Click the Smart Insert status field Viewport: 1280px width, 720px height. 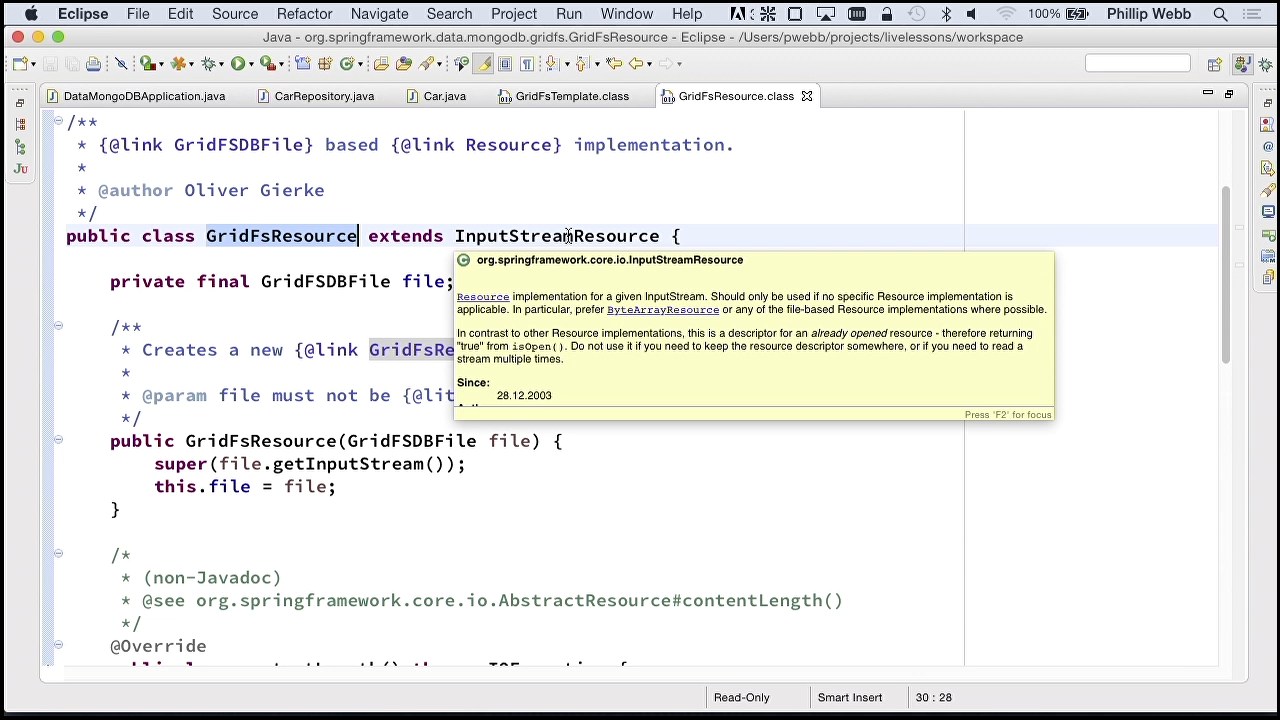850,697
